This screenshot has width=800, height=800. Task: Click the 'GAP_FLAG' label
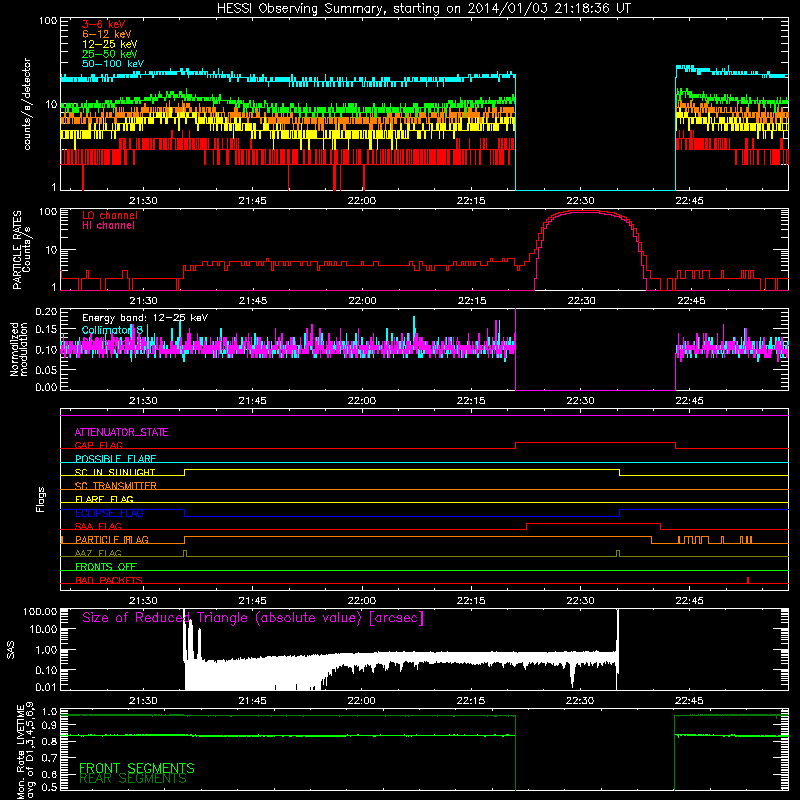pos(98,445)
